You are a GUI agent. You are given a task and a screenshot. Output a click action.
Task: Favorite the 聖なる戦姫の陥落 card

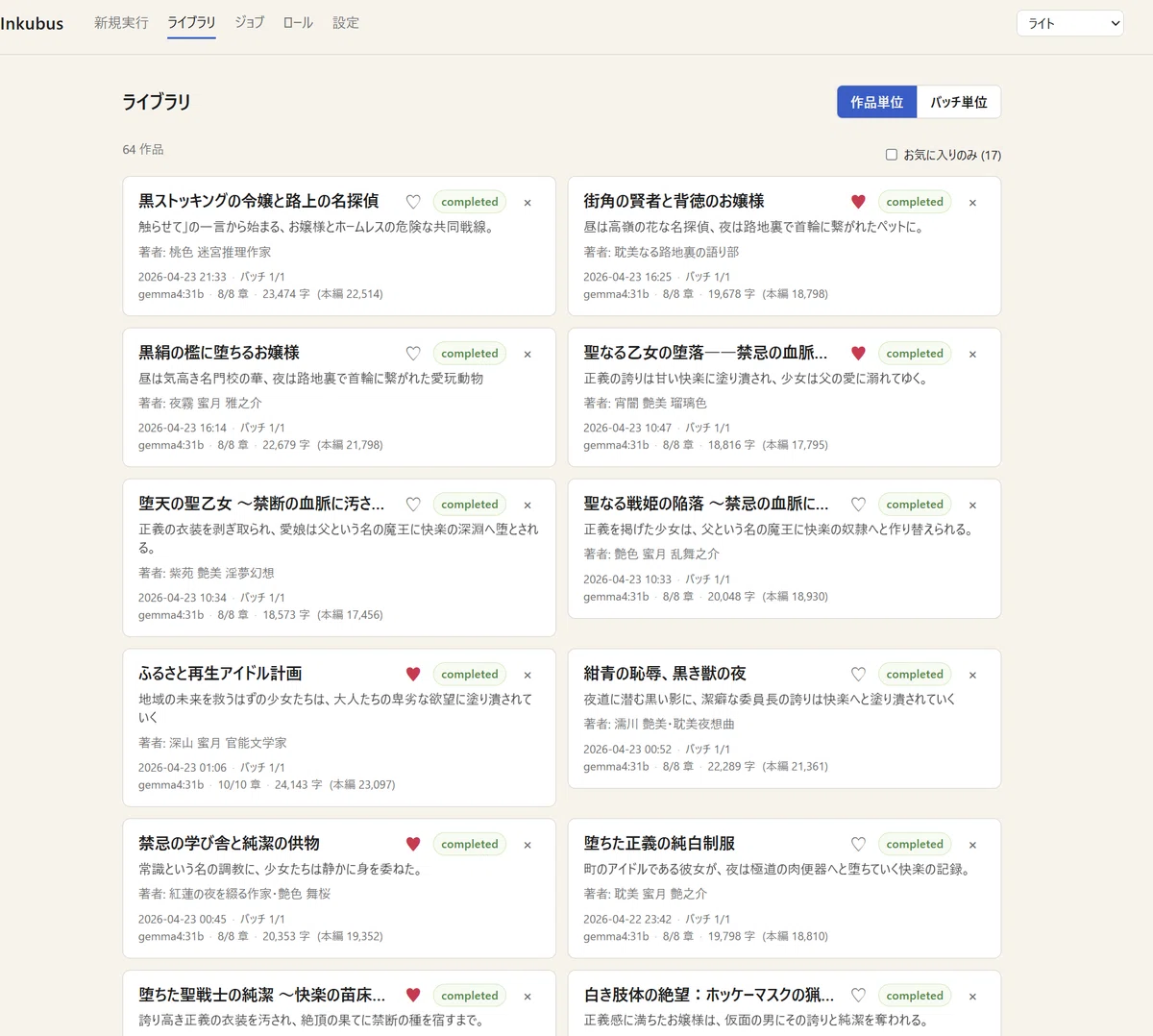[858, 505]
